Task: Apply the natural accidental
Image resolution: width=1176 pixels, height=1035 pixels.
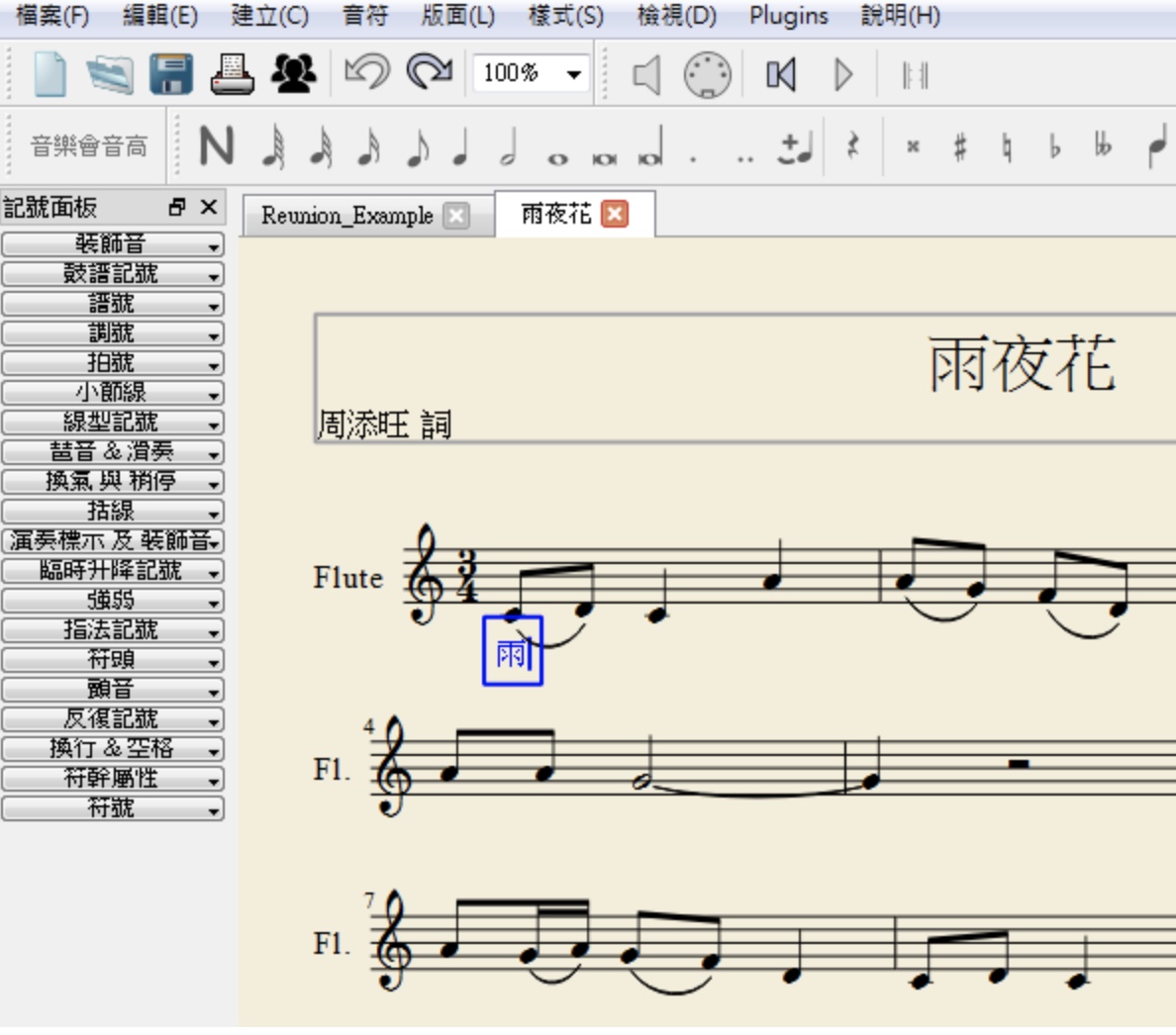Action: click(1007, 146)
